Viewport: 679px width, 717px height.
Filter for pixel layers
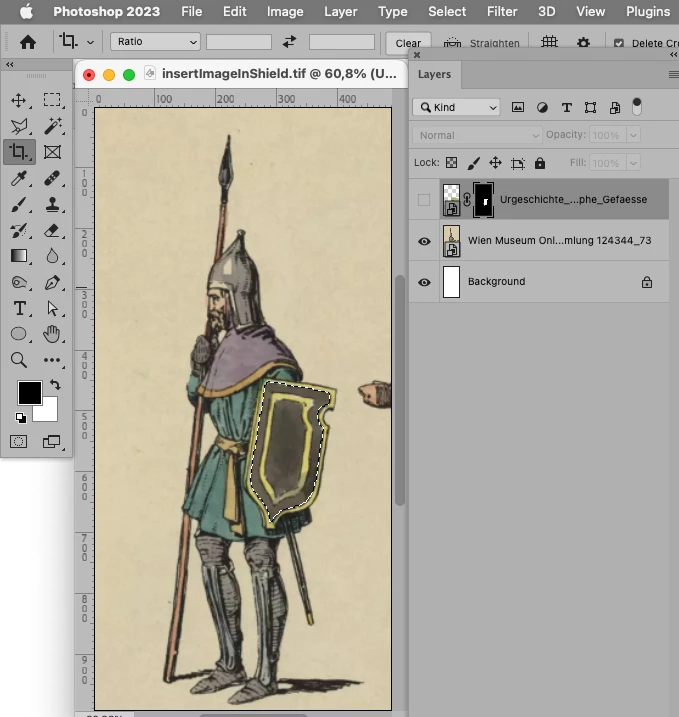518,107
